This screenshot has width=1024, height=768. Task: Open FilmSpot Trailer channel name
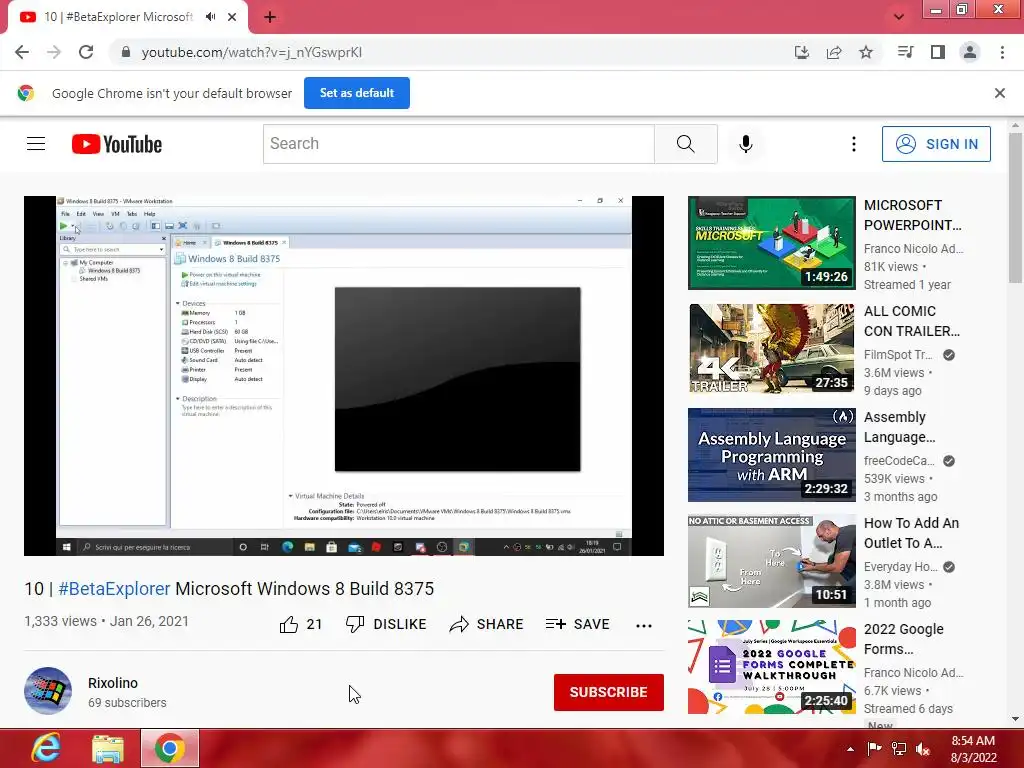(898, 355)
